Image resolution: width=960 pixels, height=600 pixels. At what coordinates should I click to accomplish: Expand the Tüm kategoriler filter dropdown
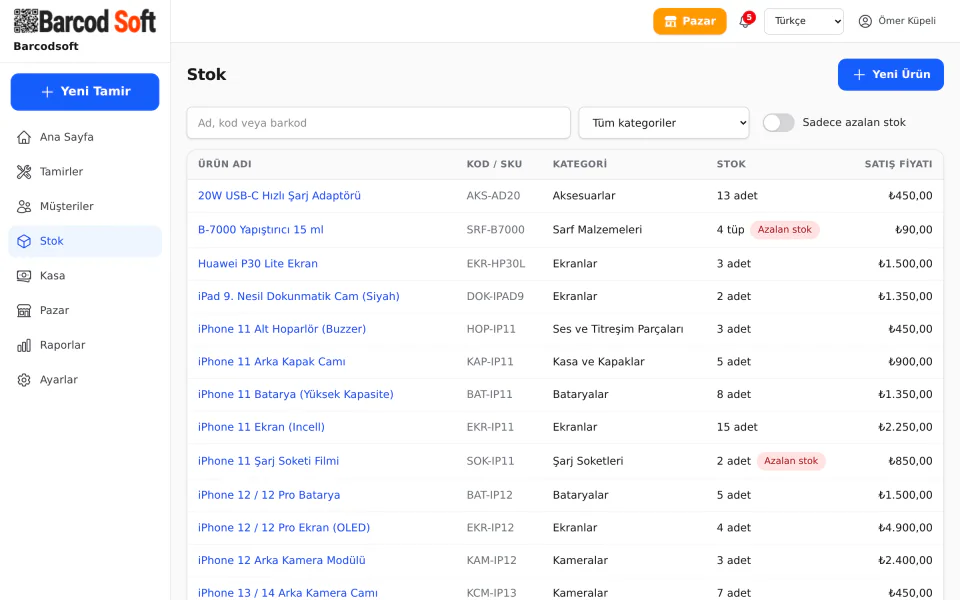(x=664, y=123)
